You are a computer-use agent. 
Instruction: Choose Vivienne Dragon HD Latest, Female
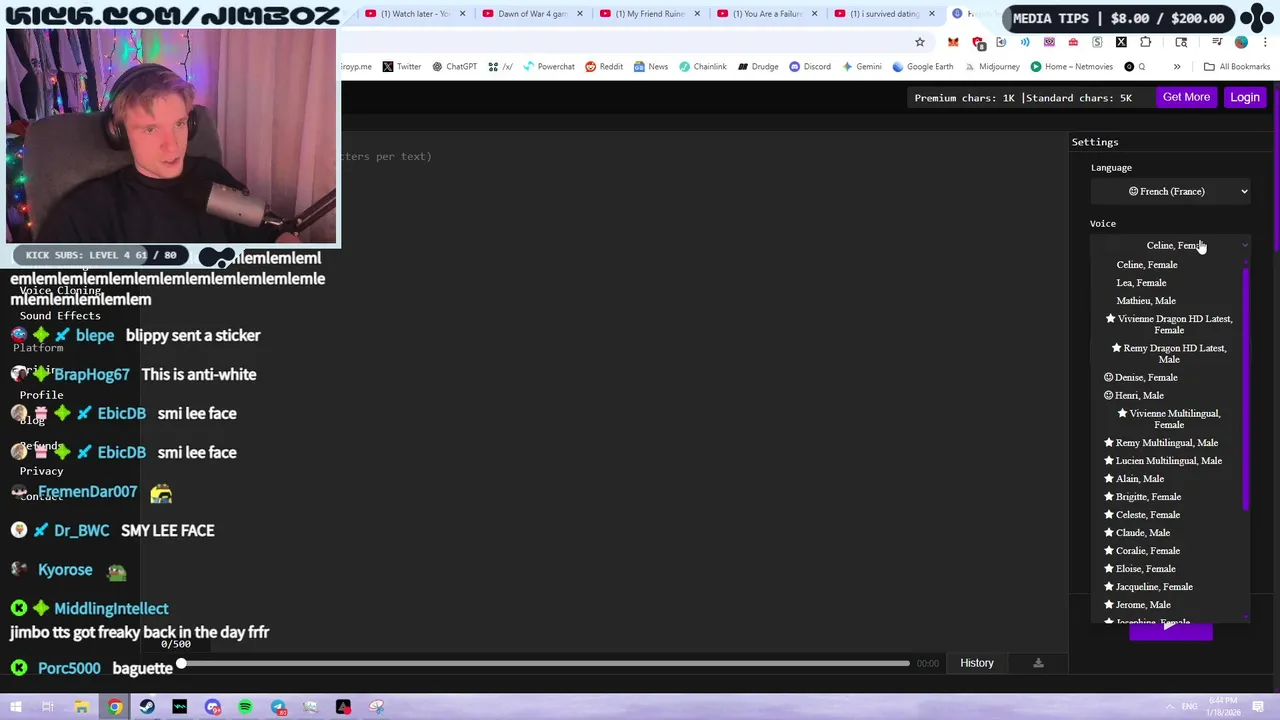[x=1169, y=324]
